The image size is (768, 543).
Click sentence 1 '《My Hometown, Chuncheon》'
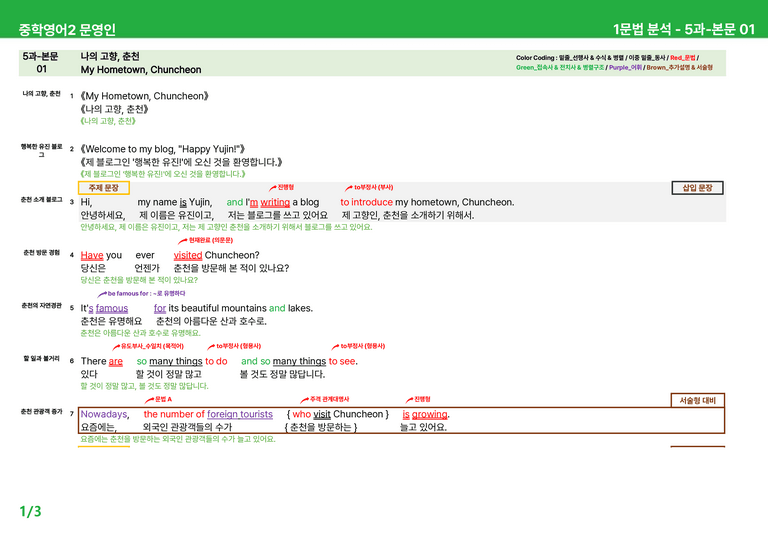click(x=144, y=96)
